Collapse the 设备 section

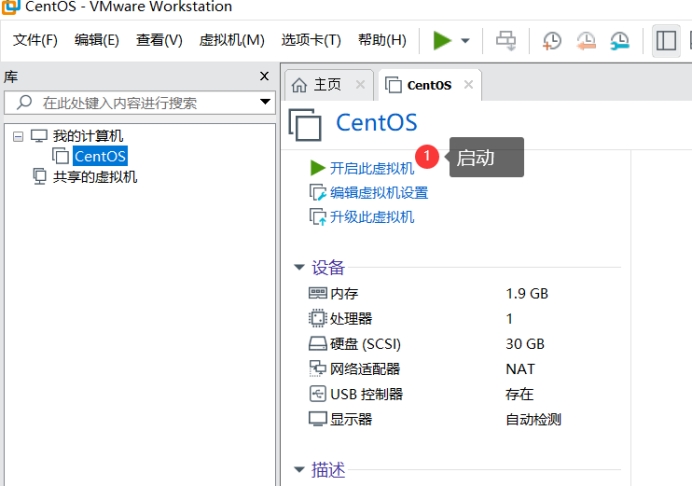(x=299, y=267)
